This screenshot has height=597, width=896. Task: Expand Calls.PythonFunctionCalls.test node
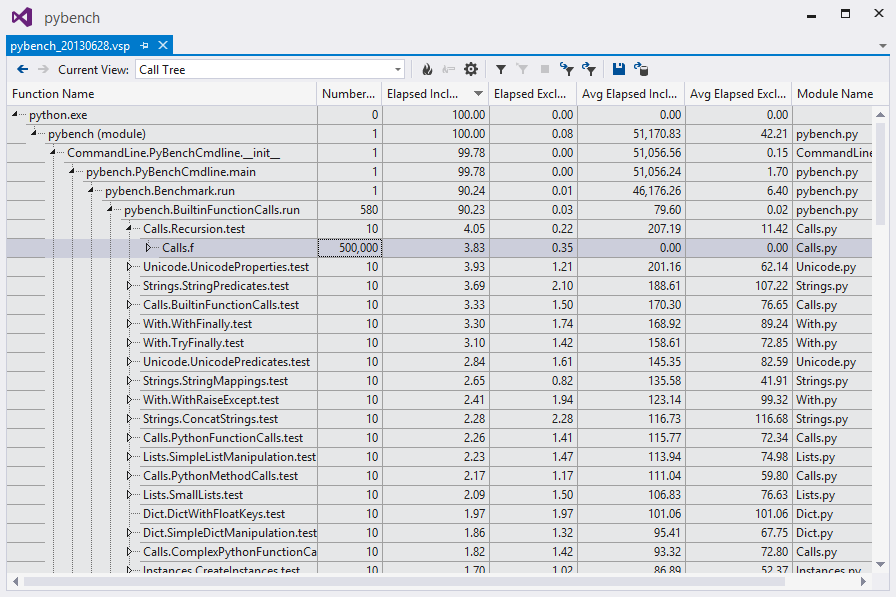point(129,438)
